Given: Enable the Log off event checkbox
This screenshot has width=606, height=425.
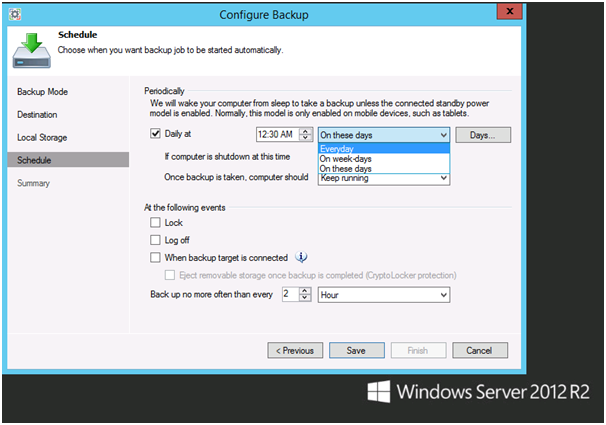Looking at the screenshot, I should coord(155,240).
